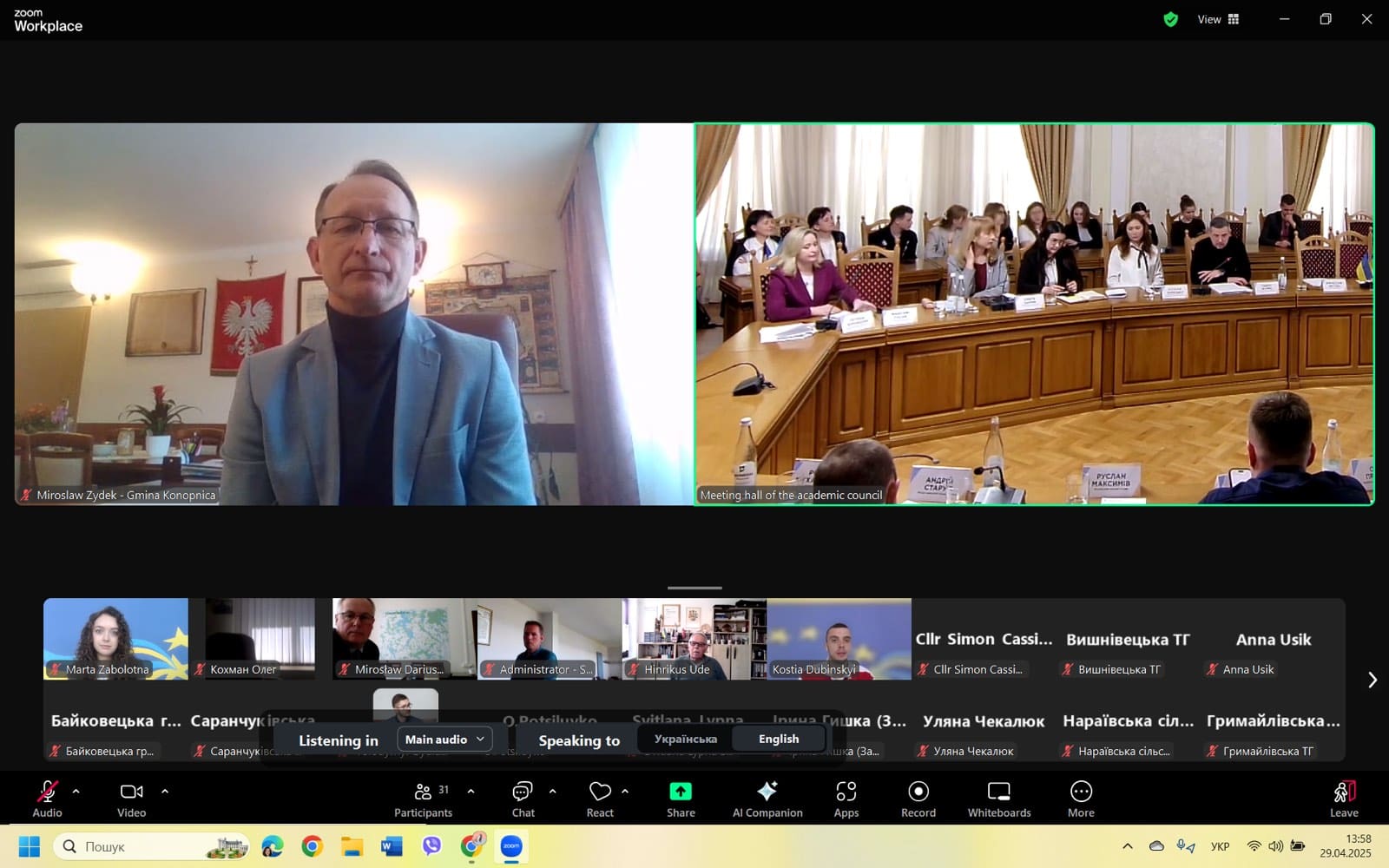The image size is (1389, 868).
Task: Show next page of participant thumbnails
Action: [1372, 680]
